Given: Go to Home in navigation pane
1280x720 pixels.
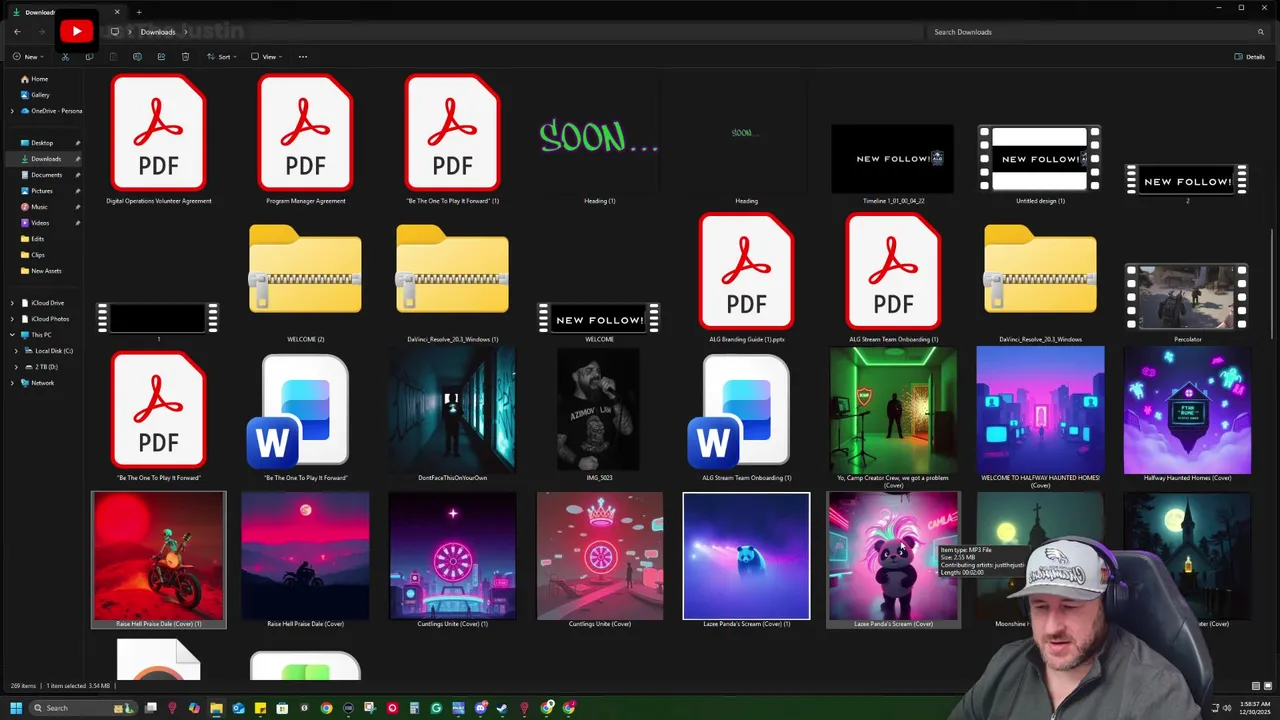Looking at the screenshot, I should point(39,79).
